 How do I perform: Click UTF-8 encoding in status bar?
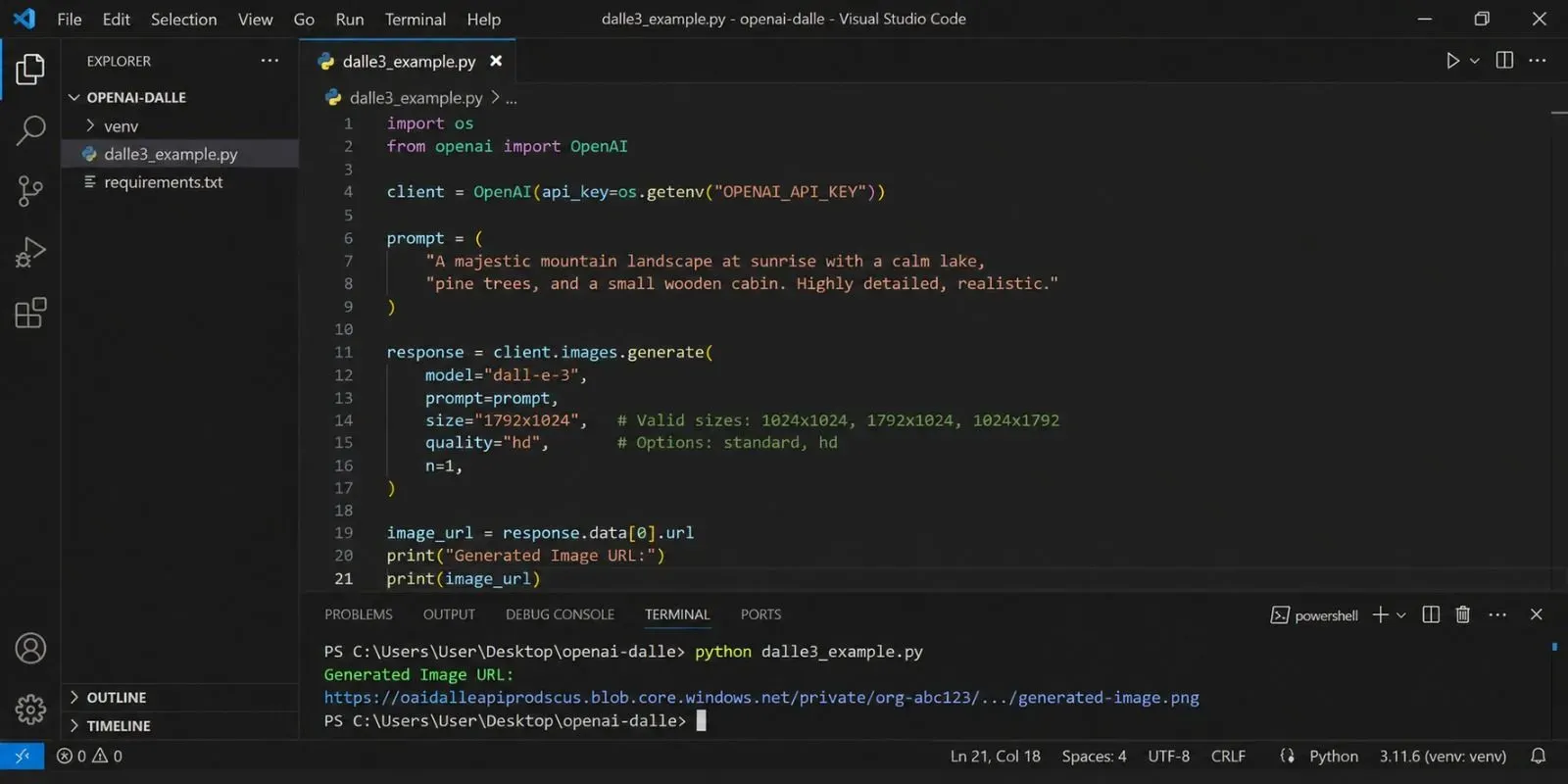pos(1168,756)
